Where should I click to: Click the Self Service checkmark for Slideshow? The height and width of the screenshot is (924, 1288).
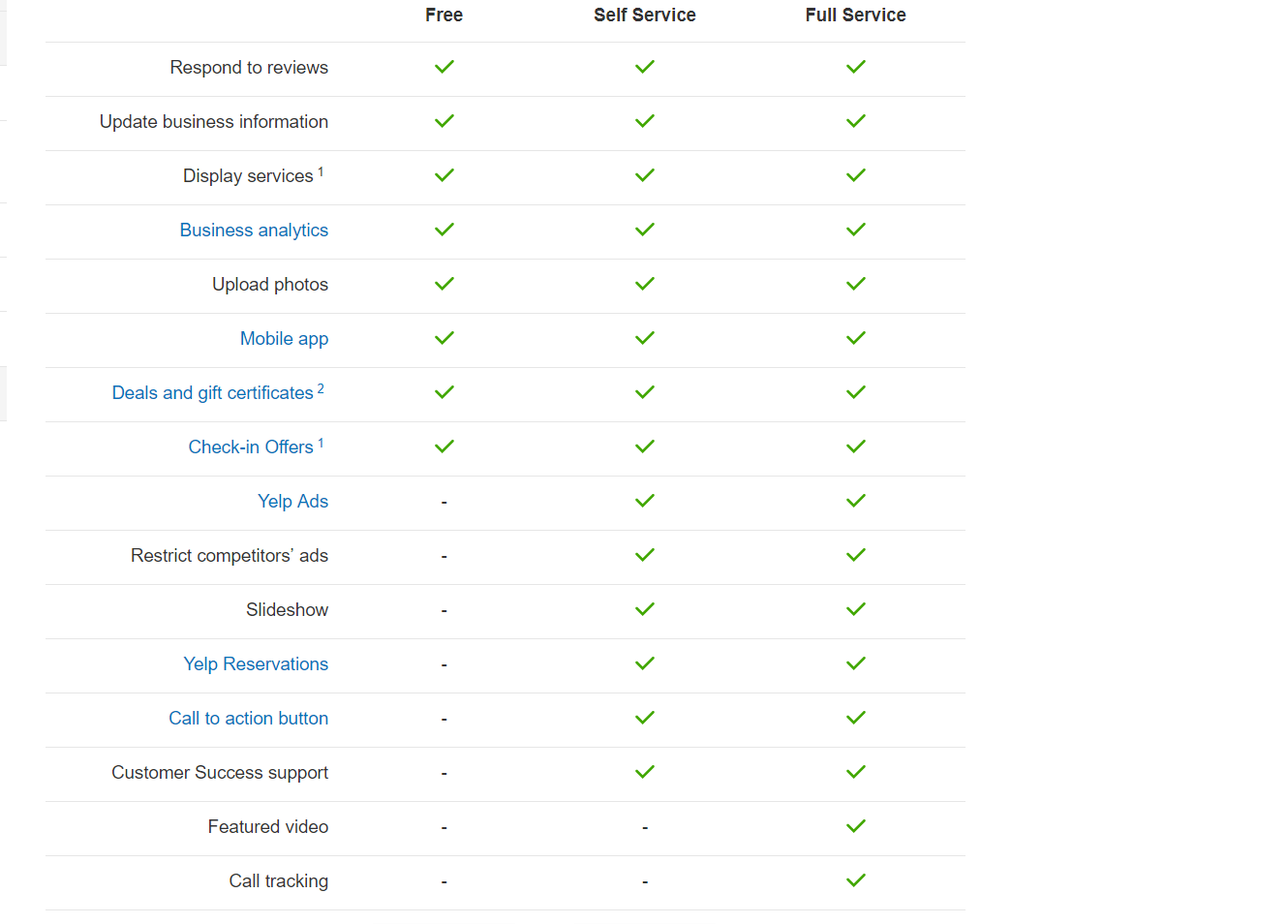pyautogui.click(x=645, y=609)
